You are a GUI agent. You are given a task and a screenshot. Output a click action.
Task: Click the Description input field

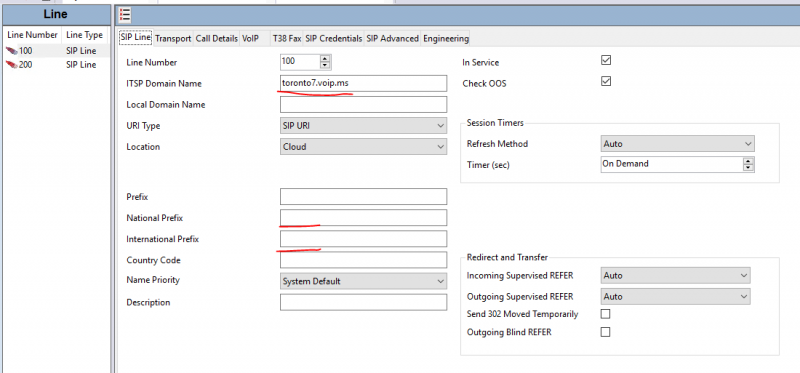click(363, 302)
